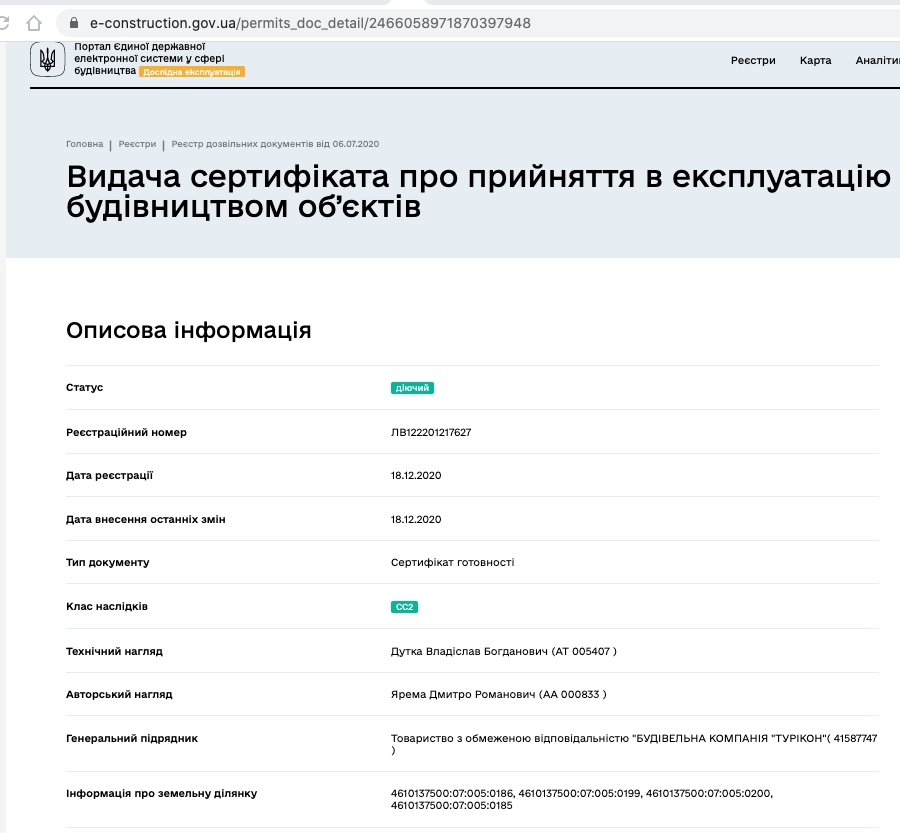
Task: Click cadastral number 4610137500:07:005:0186
Action: (x=452, y=793)
